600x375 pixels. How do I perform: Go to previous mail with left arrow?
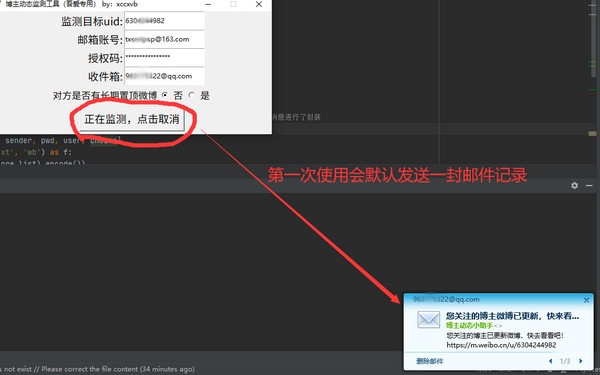pyautogui.click(x=551, y=361)
